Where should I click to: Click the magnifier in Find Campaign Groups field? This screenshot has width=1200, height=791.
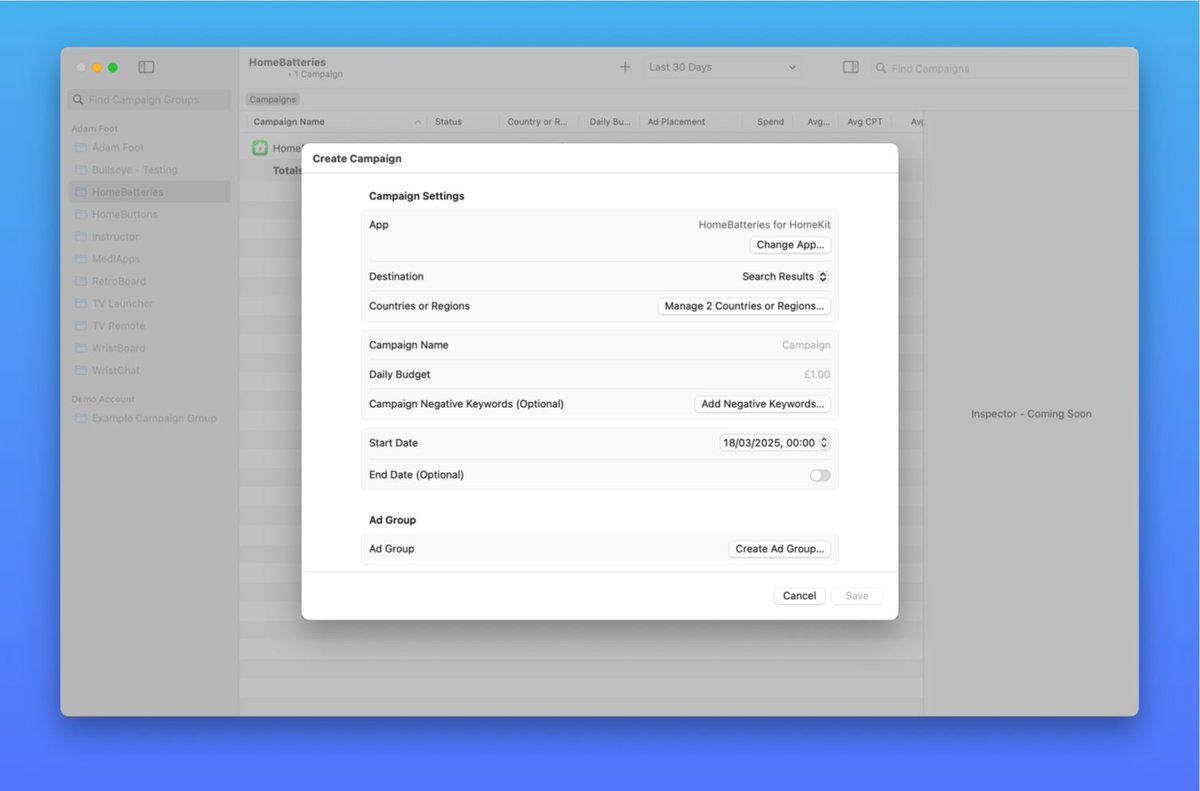(78, 100)
